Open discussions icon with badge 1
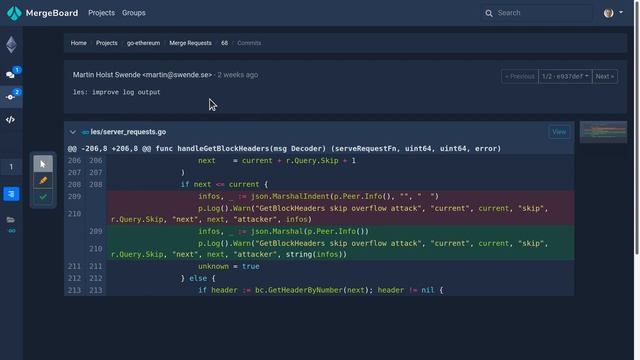640x360 pixels. pyautogui.click(x=11, y=75)
